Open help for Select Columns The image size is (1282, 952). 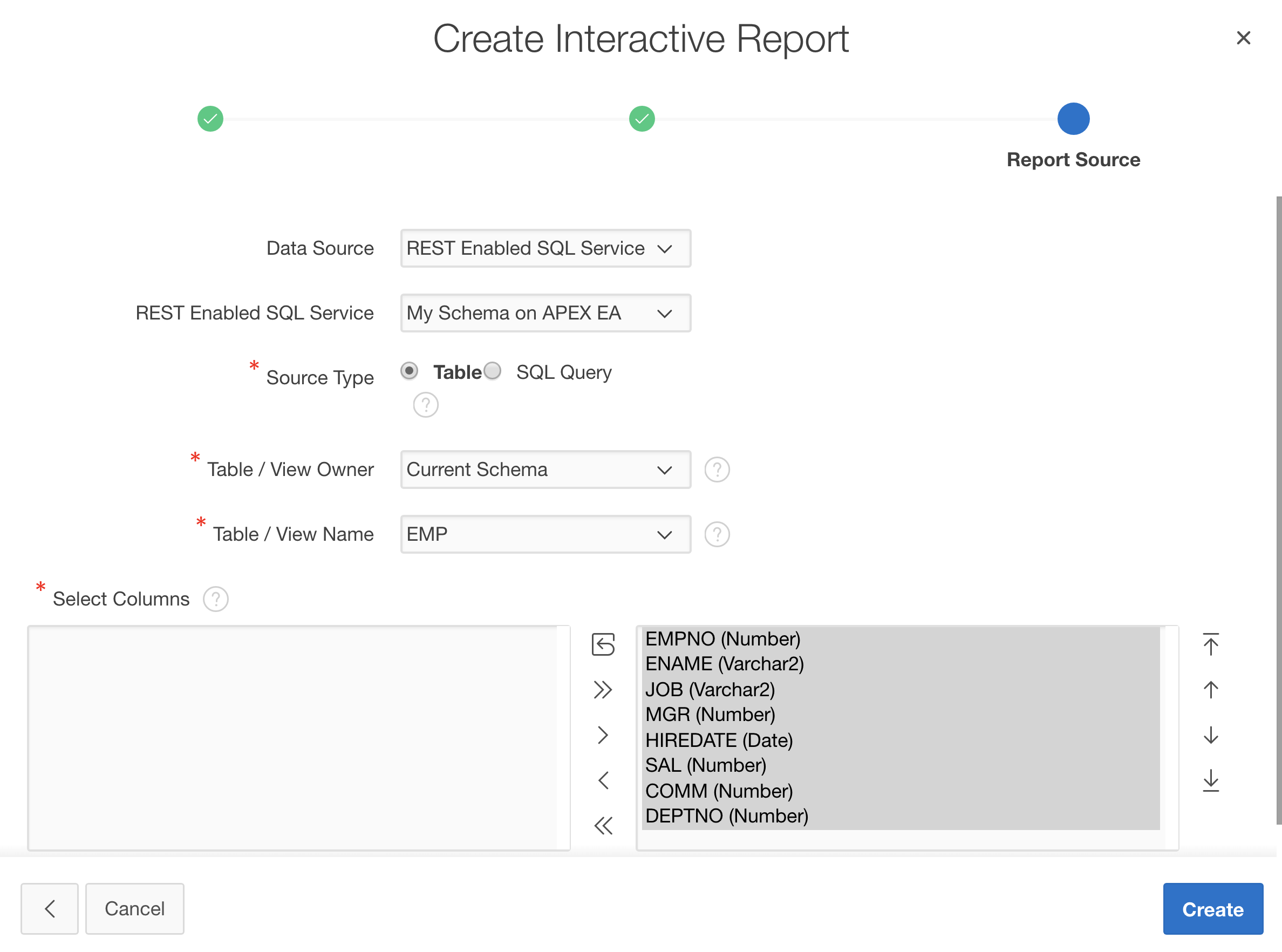pyautogui.click(x=215, y=600)
